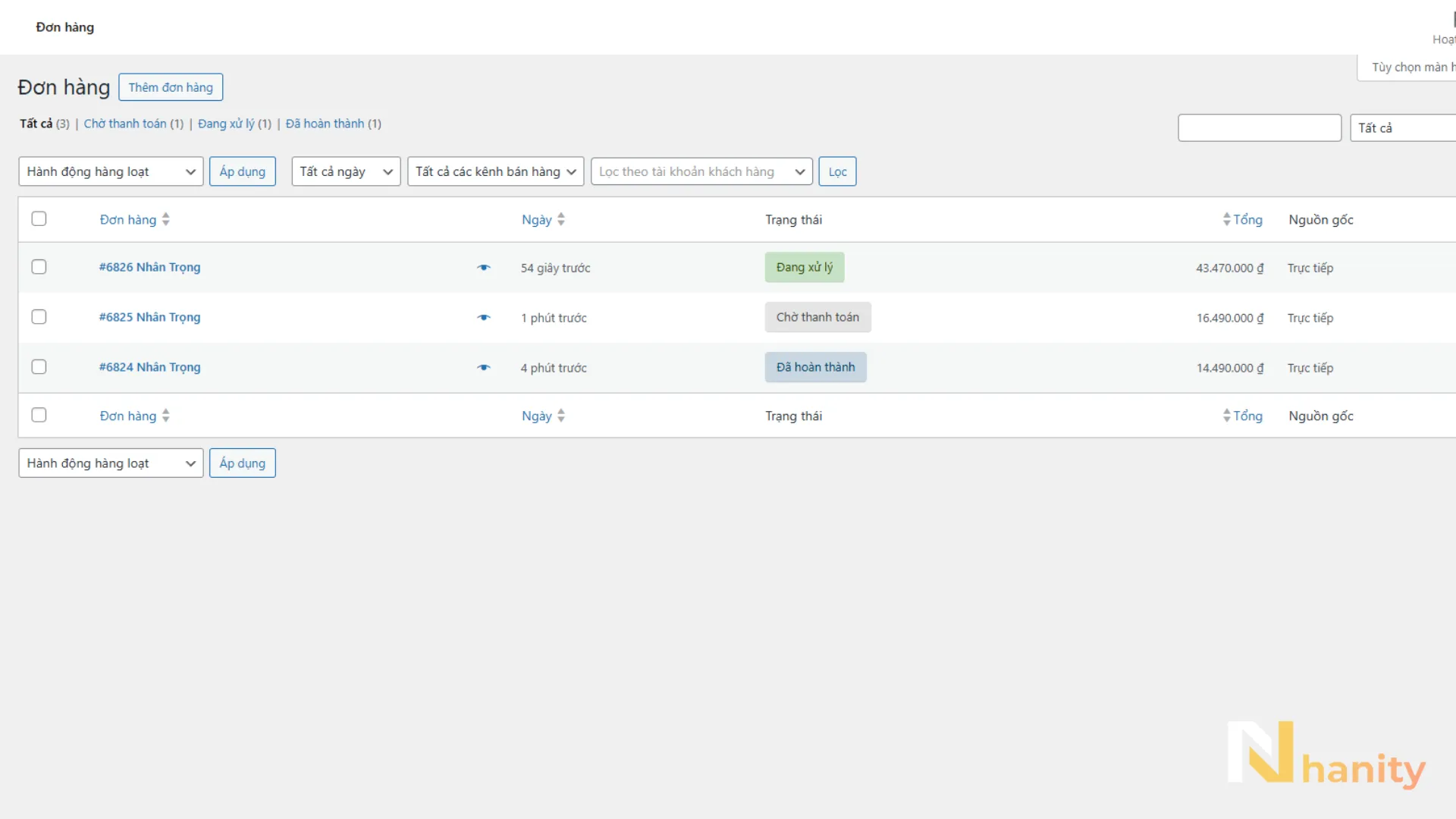
Task: Sort by Đơn hàng arrows in footer
Action: (165, 416)
